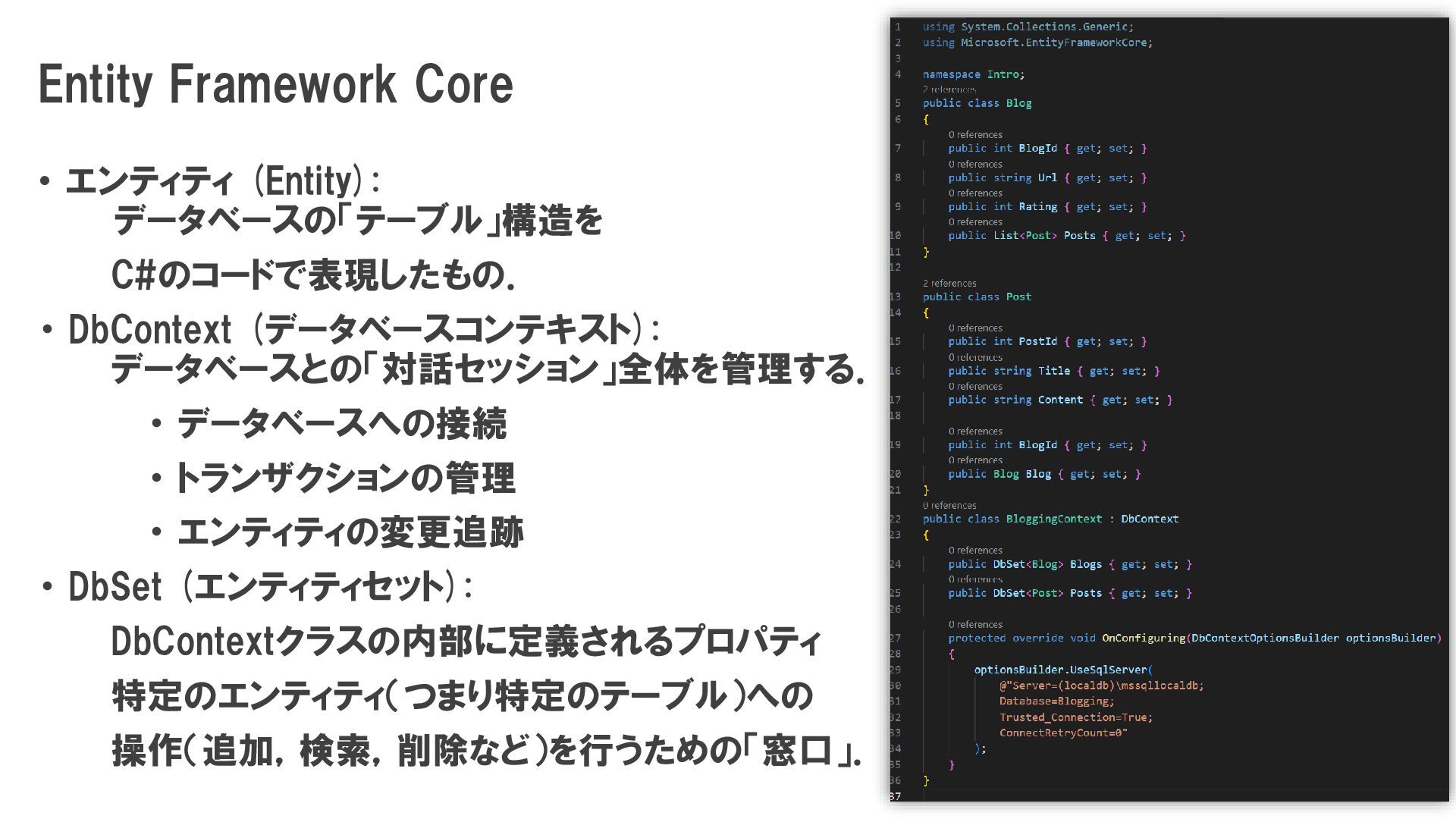Click the '2 references' lens above class Blog
This screenshot has height=819, width=1456.
click(949, 89)
